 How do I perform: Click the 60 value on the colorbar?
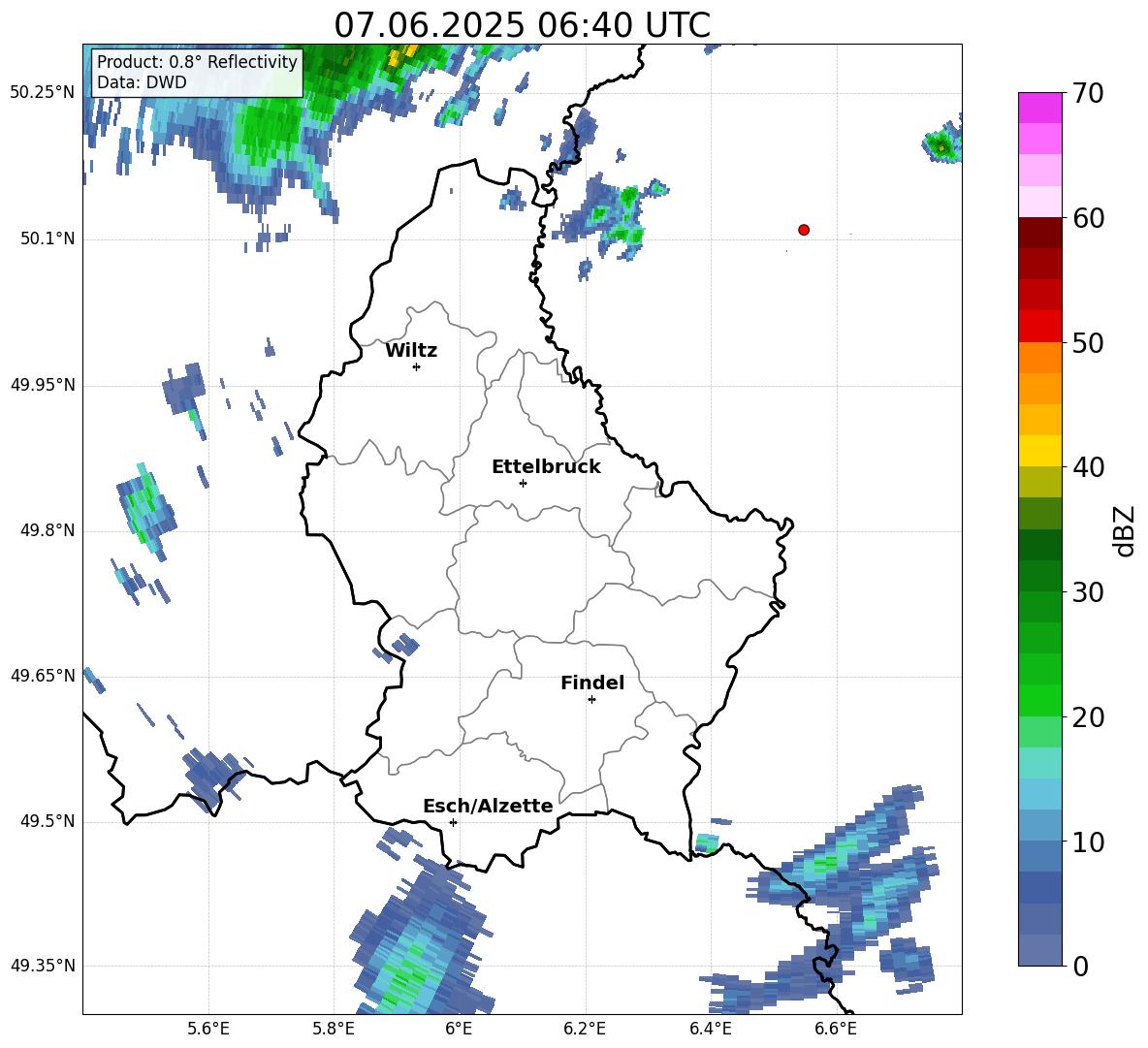pos(1088,218)
